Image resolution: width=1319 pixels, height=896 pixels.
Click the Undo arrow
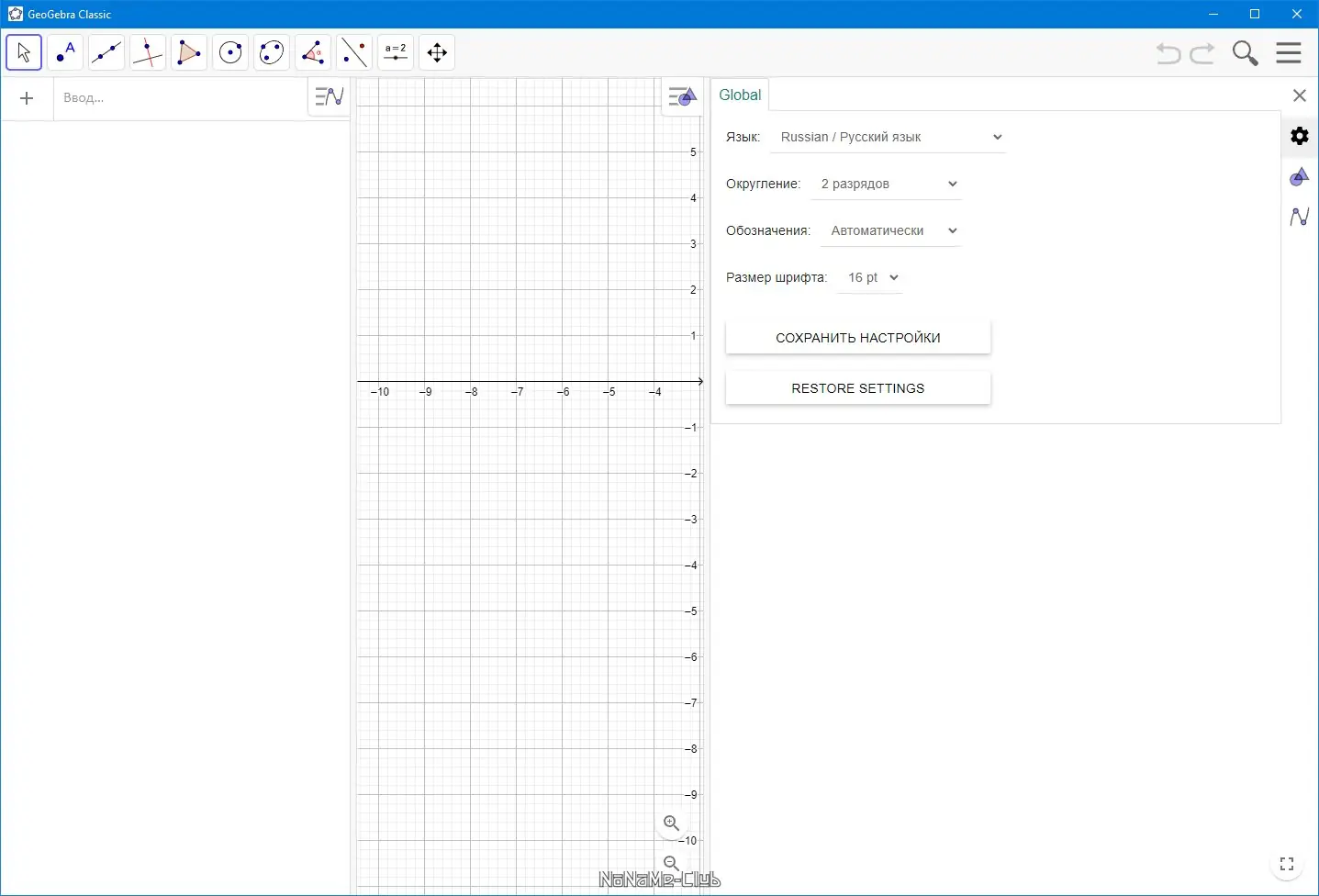coord(1168,53)
